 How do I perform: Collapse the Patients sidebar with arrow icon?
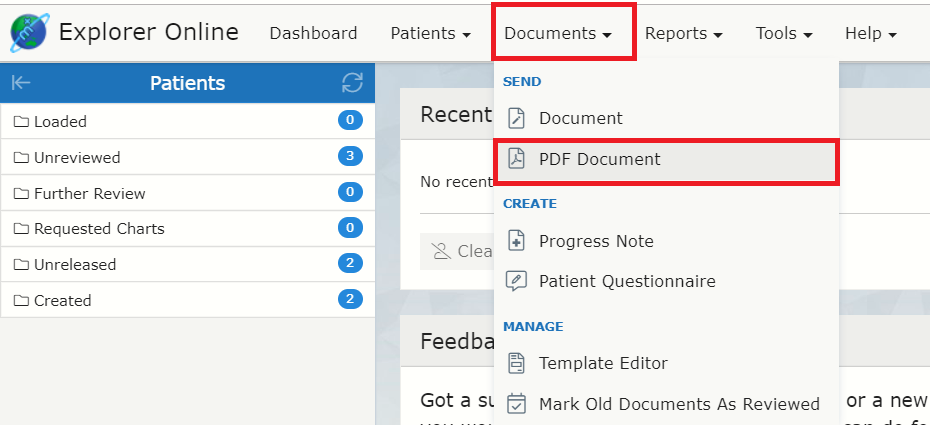coord(21,82)
